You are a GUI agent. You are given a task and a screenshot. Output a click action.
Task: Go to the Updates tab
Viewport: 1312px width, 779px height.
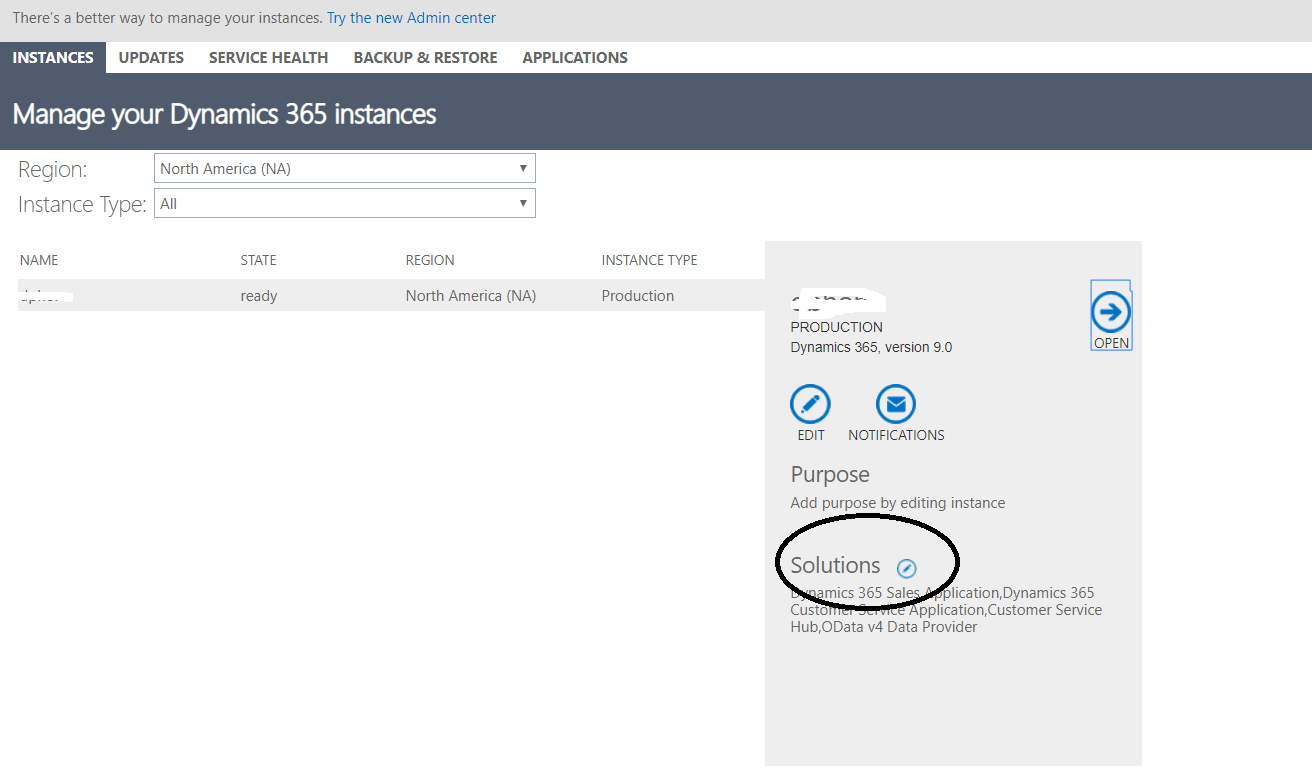click(151, 58)
